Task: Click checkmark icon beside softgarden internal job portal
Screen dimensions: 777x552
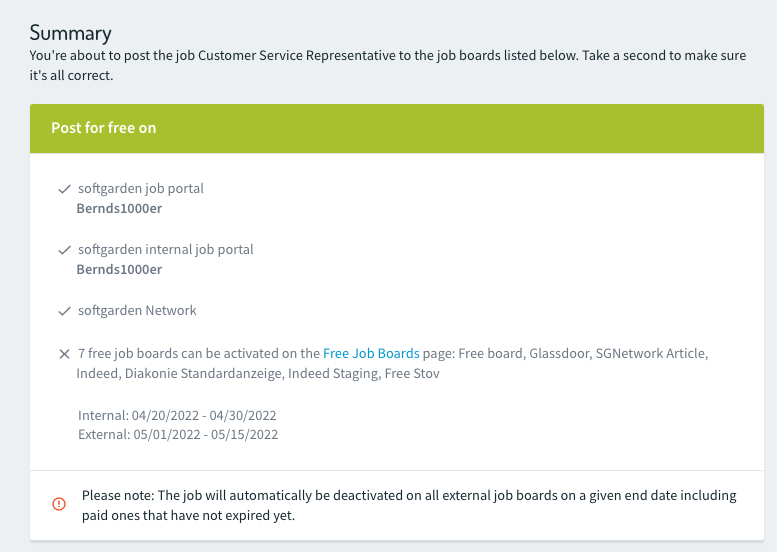Action: click(x=64, y=250)
